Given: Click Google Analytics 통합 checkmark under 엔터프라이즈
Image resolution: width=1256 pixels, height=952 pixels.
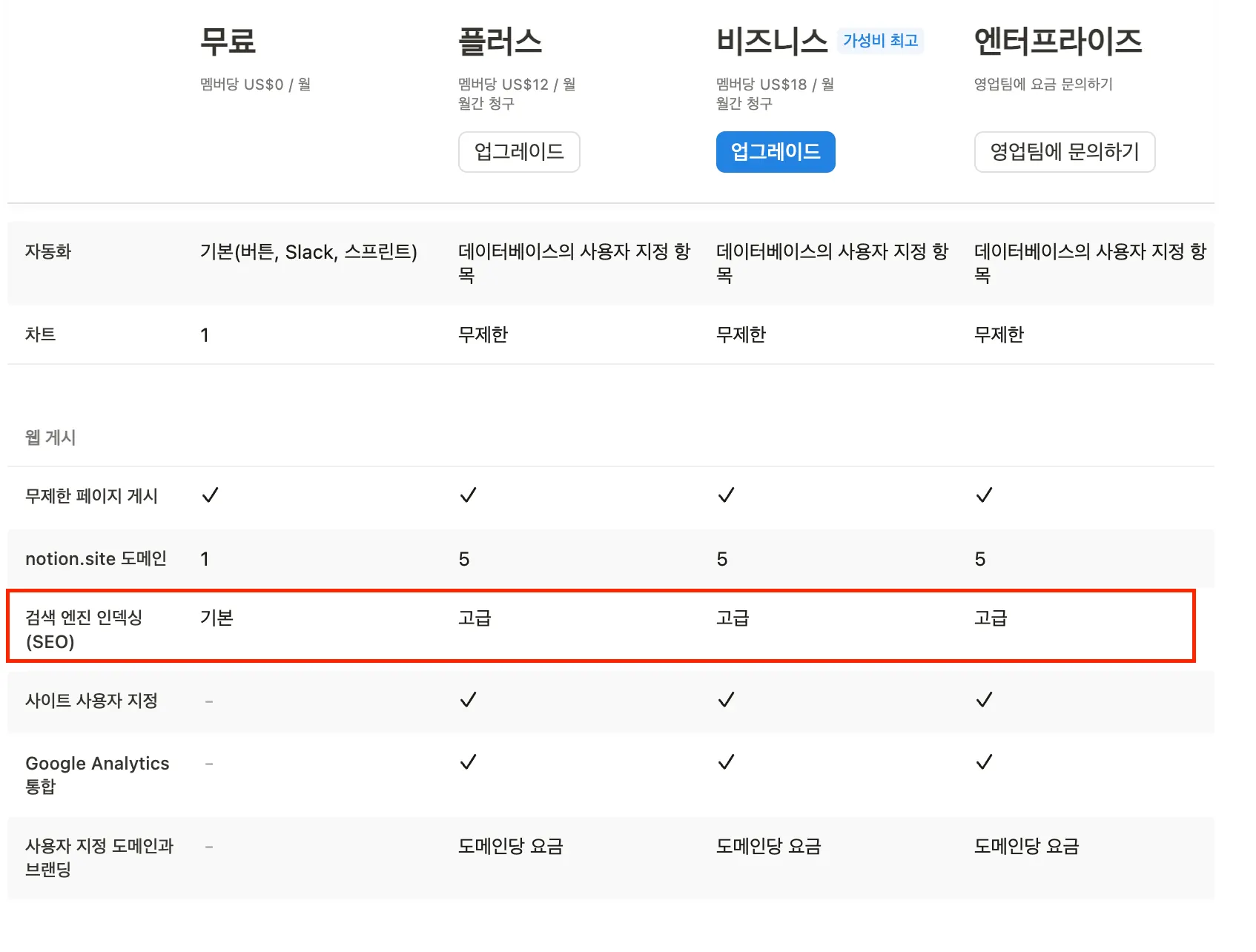Looking at the screenshot, I should click(x=984, y=762).
